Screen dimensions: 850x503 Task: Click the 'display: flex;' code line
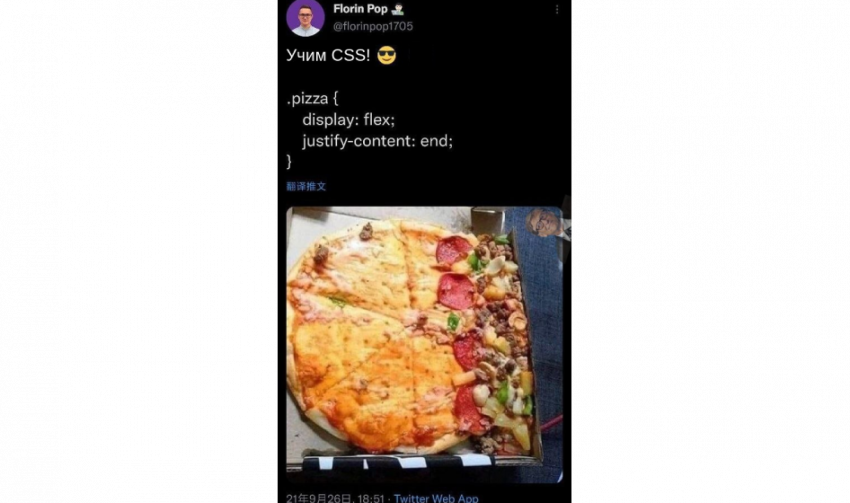[349, 119]
